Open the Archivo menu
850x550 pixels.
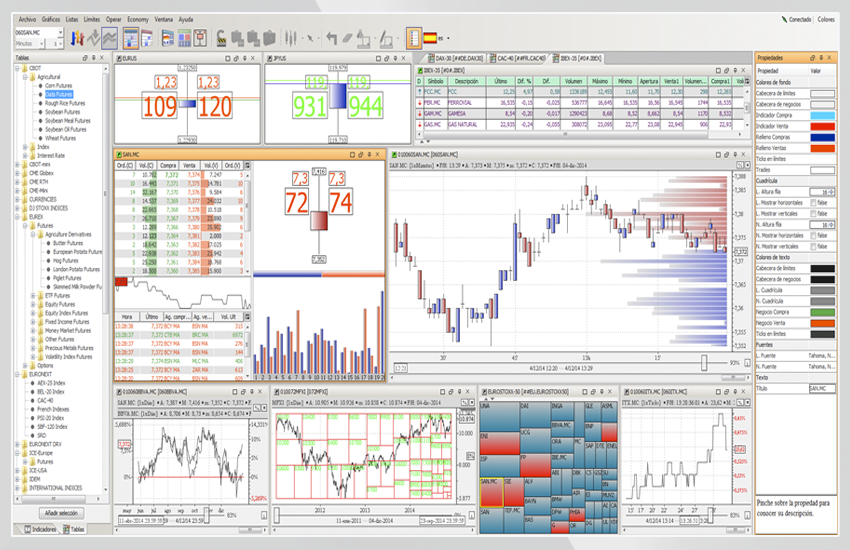click(27, 20)
